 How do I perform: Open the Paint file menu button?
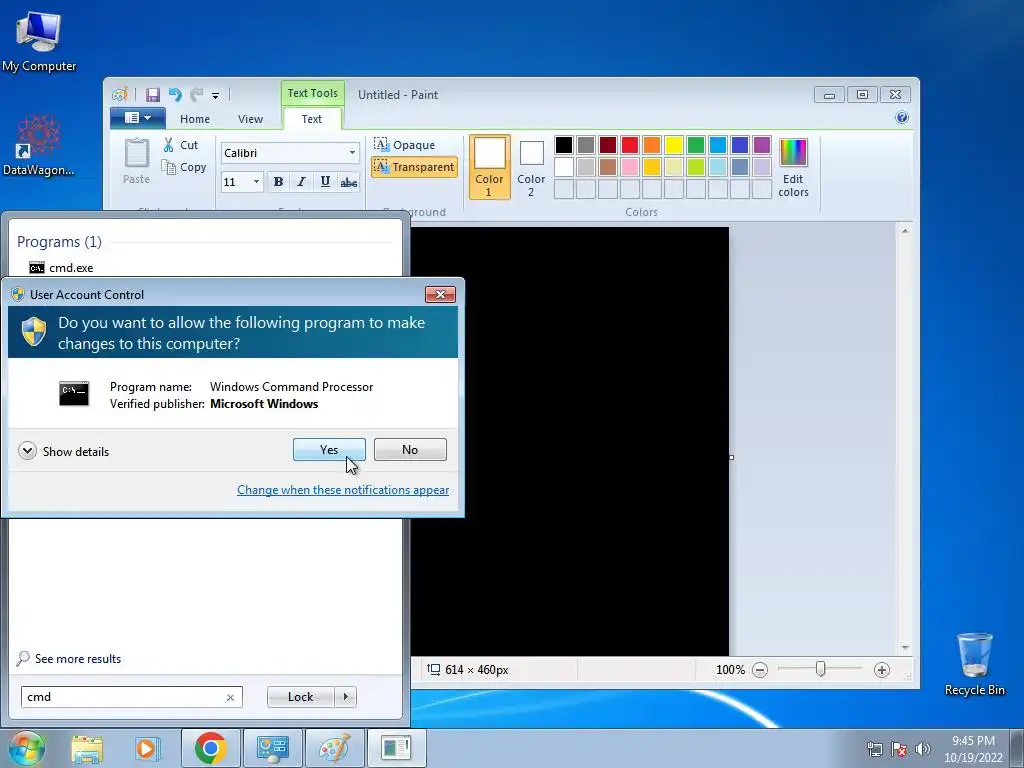[x=137, y=118]
